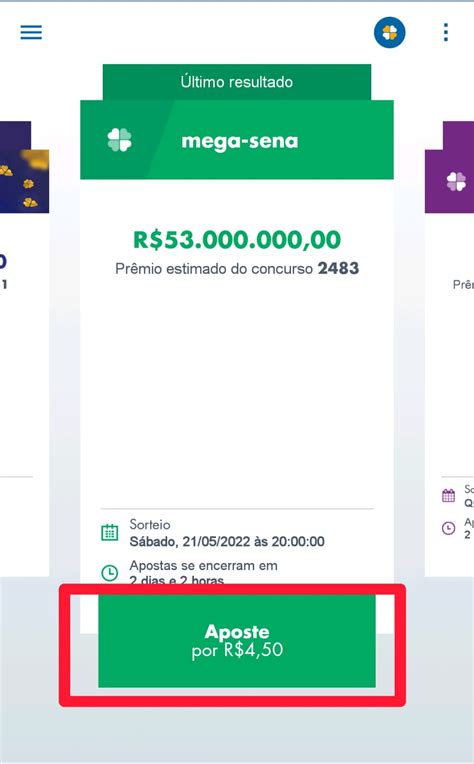Click the golden clovers image on left card
Viewport: 474px width, 764px height.
pos(24,181)
